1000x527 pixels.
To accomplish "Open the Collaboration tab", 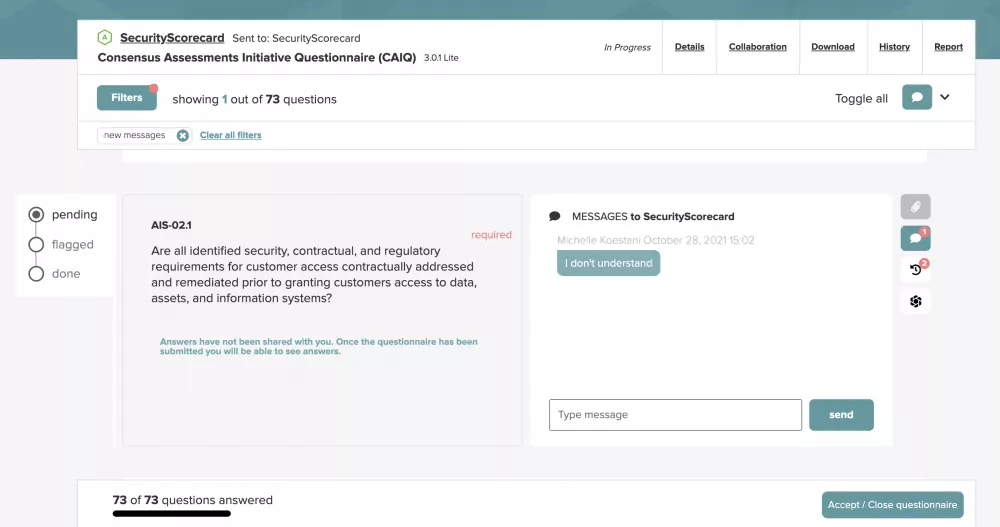I will [758, 47].
